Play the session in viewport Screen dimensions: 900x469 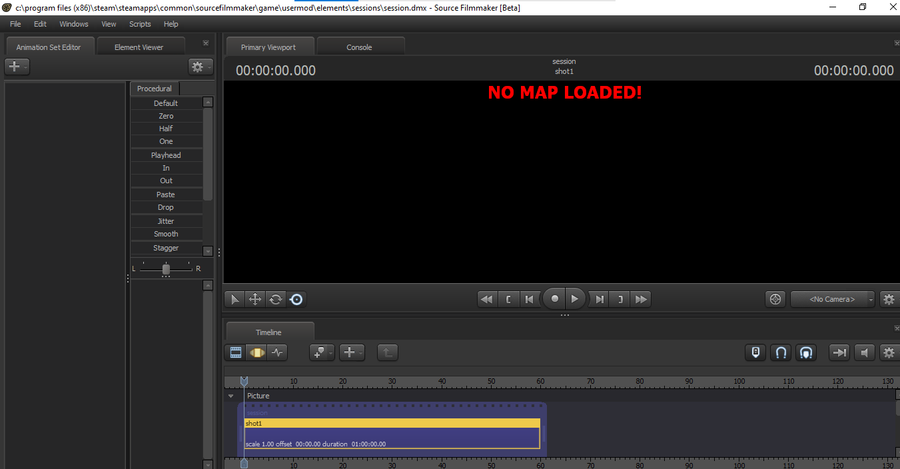(x=575, y=299)
